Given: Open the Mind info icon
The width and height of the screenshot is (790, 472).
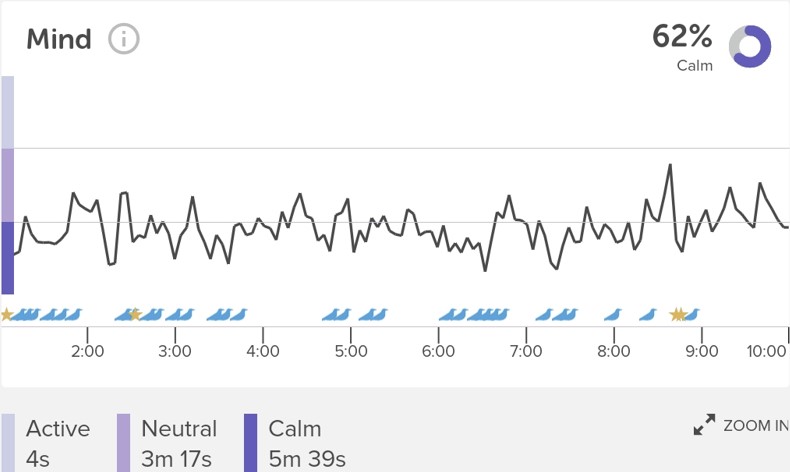Looking at the screenshot, I should [123, 39].
